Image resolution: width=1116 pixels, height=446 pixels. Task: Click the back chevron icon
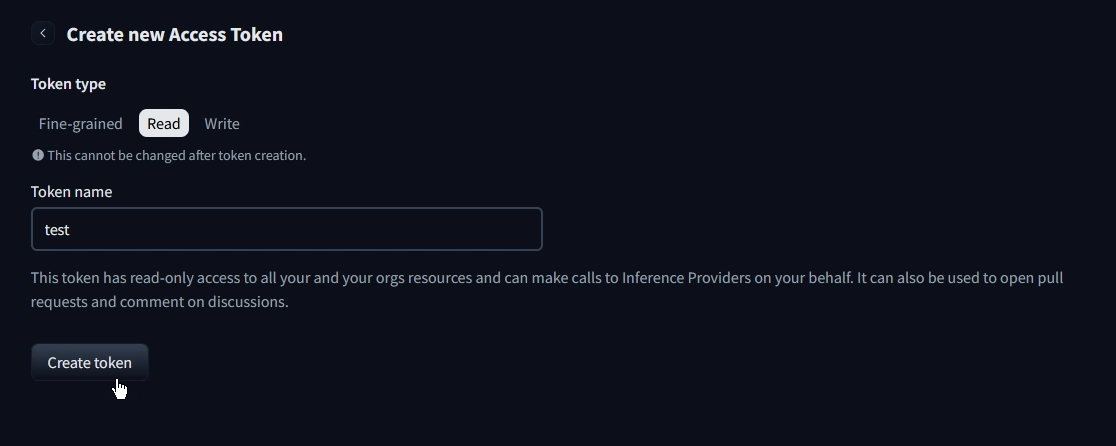[x=43, y=34]
